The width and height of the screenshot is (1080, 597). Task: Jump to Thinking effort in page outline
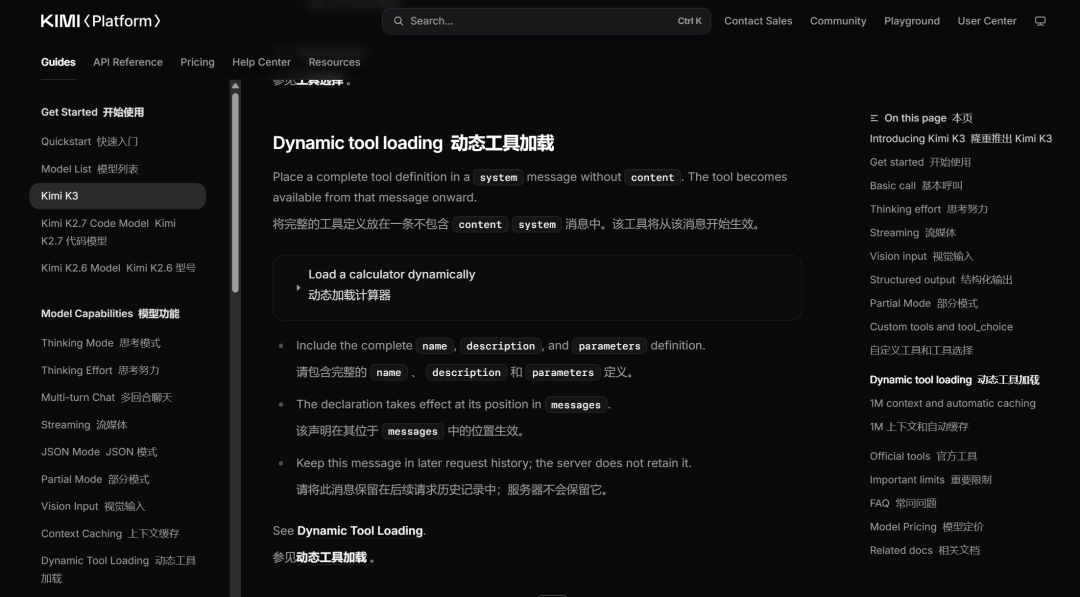928,209
